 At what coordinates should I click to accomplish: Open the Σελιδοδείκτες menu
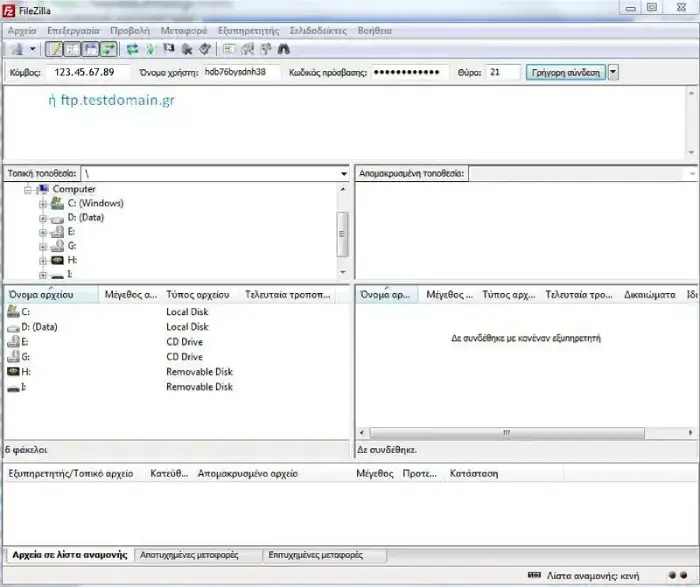(x=318, y=31)
